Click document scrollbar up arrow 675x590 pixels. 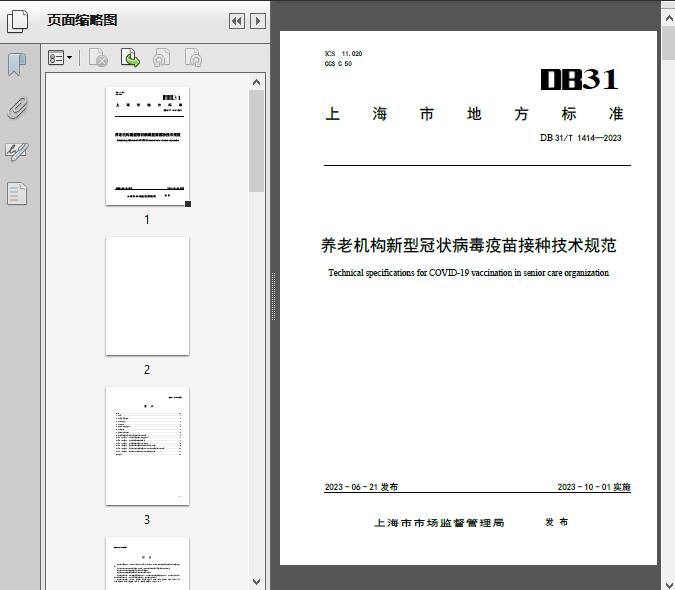click(669, 18)
